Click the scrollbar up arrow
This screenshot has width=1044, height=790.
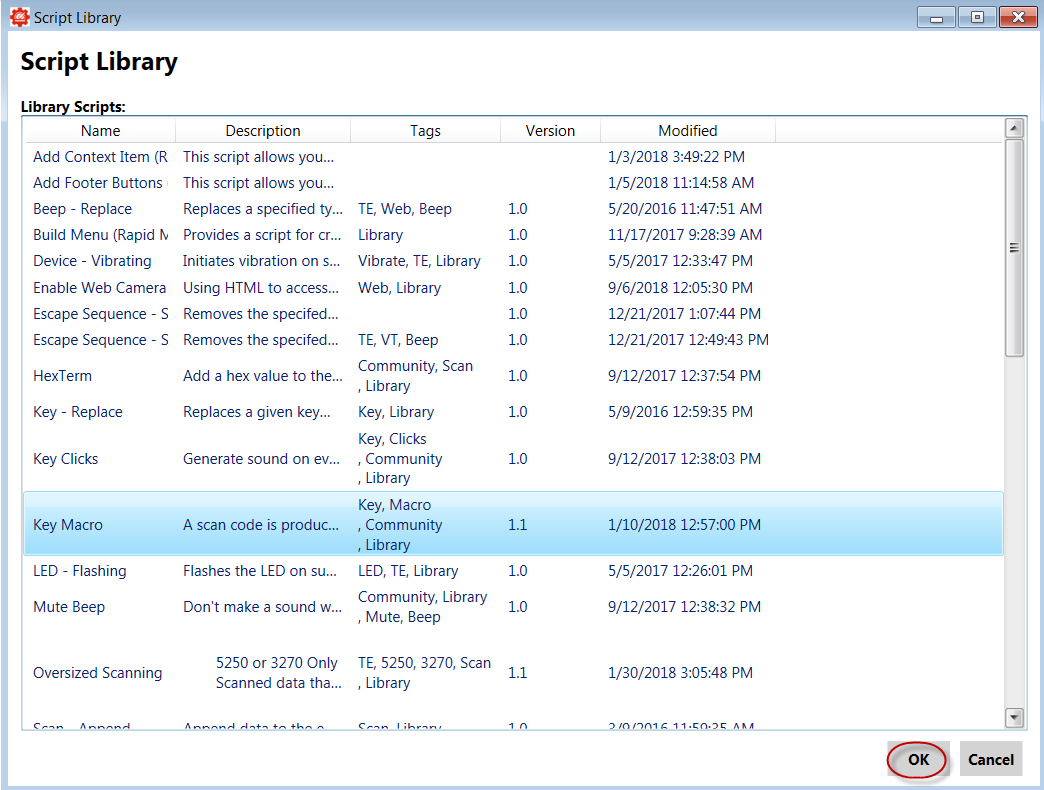1014,128
